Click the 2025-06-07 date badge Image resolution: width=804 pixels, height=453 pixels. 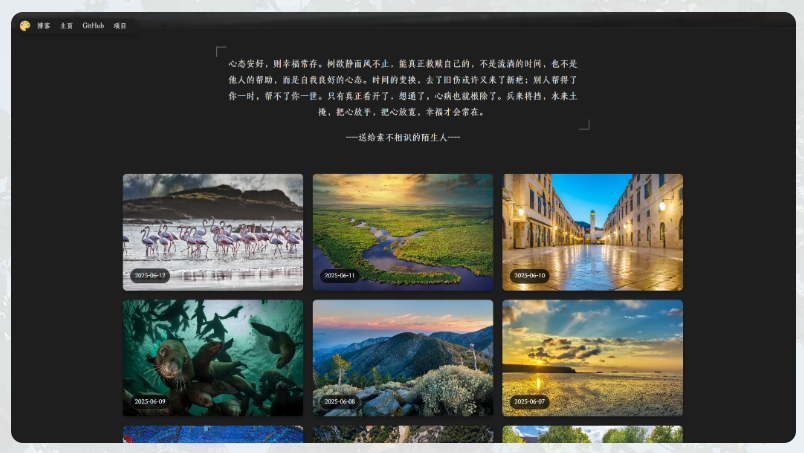click(530, 402)
